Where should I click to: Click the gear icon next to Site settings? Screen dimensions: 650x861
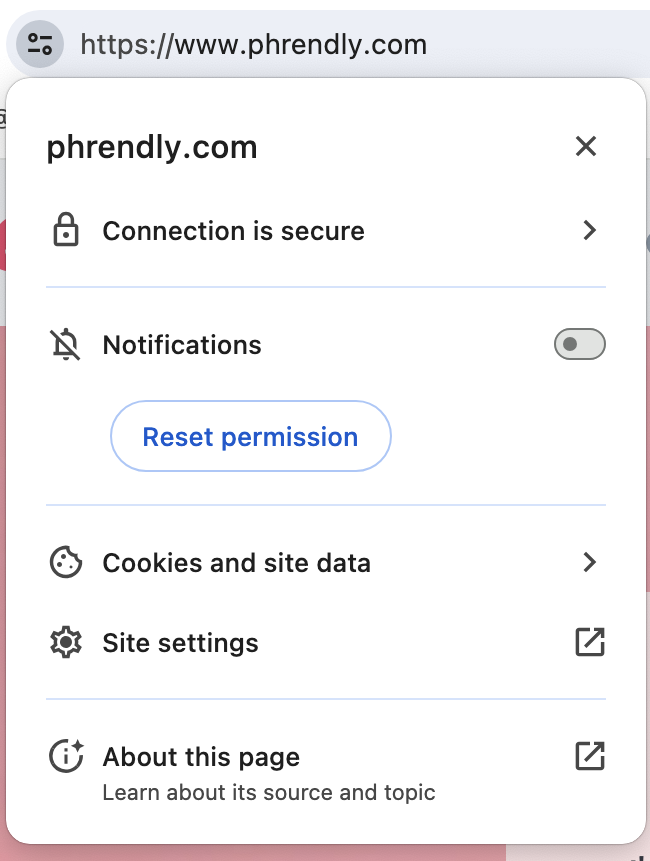pyautogui.click(x=66, y=642)
